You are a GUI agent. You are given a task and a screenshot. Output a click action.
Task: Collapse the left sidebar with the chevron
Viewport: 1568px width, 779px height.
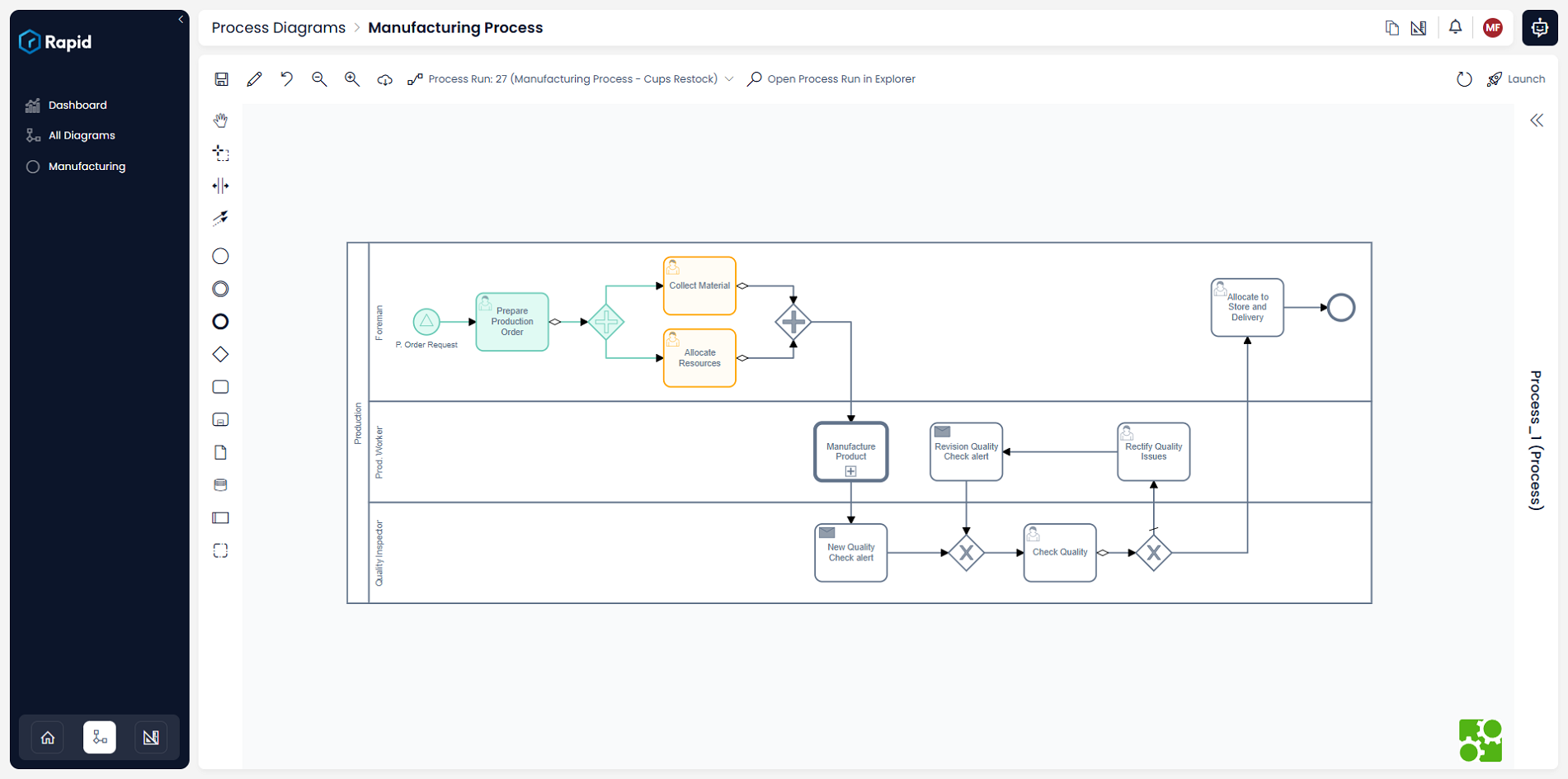(x=181, y=20)
